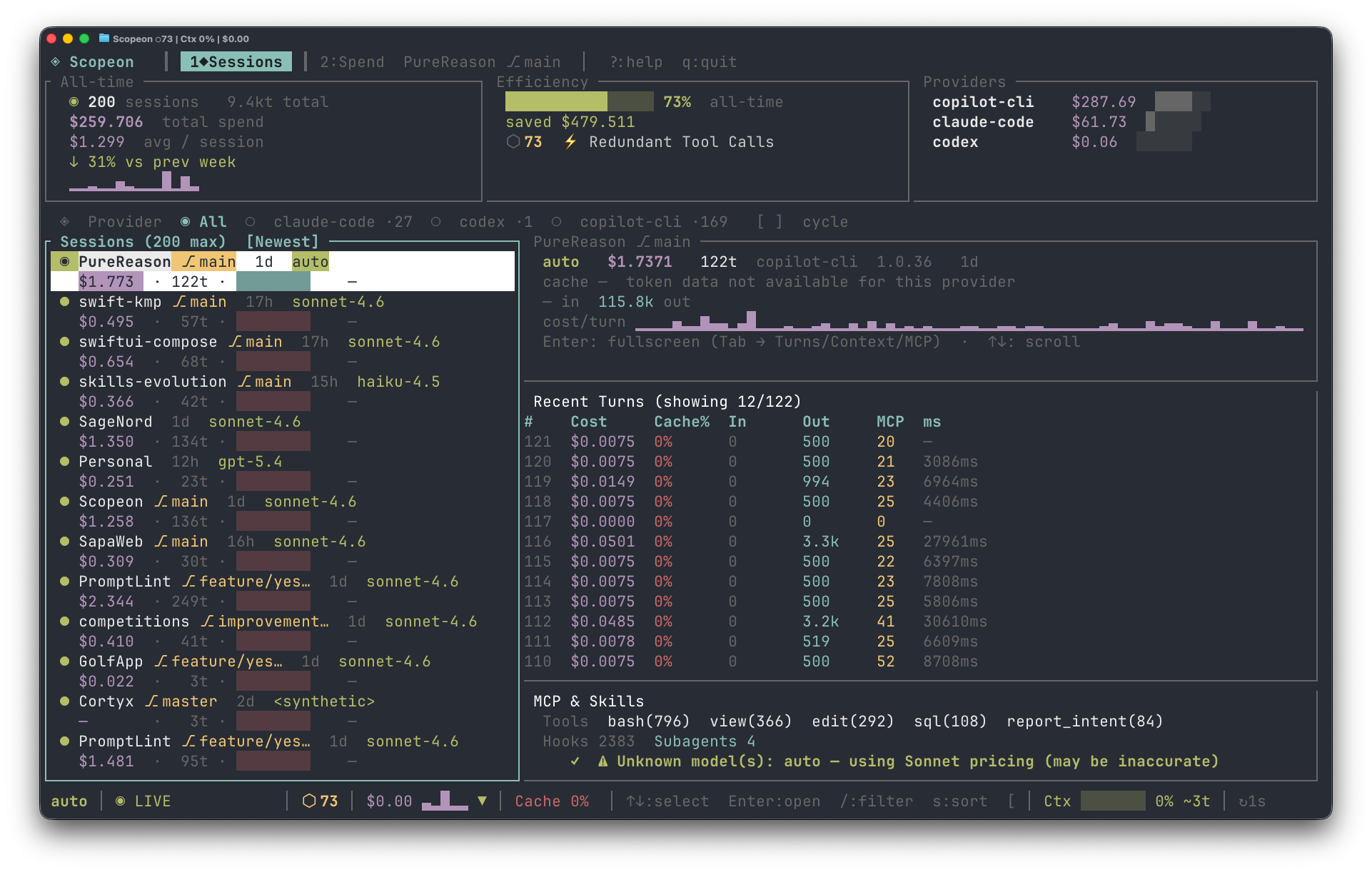Image resolution: width=1372 pixels, height=872 pixels.
Task: Click the q:quit menu item
Action: point(710,62)
